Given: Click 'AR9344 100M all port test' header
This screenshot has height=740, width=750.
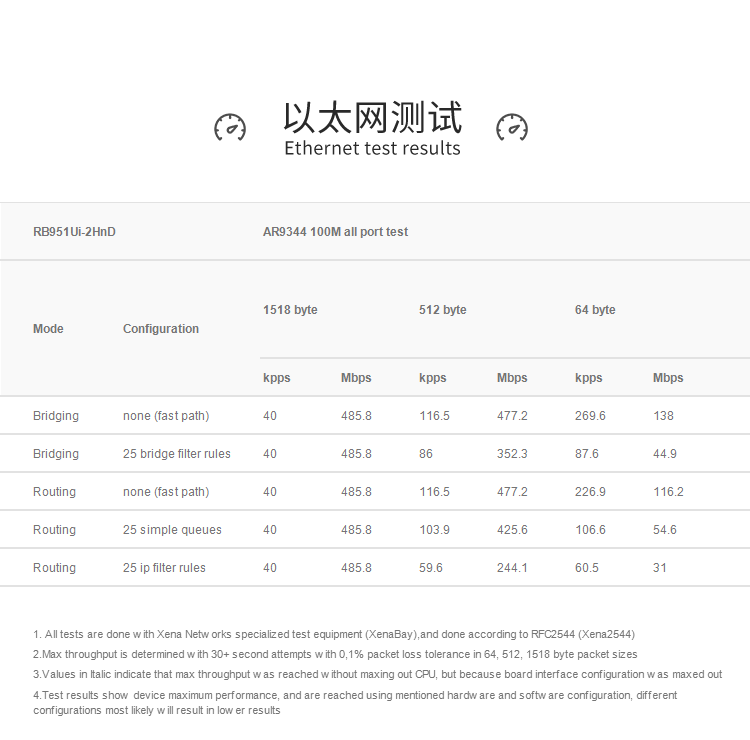Looking at the screenshot, I should point(335,232).
